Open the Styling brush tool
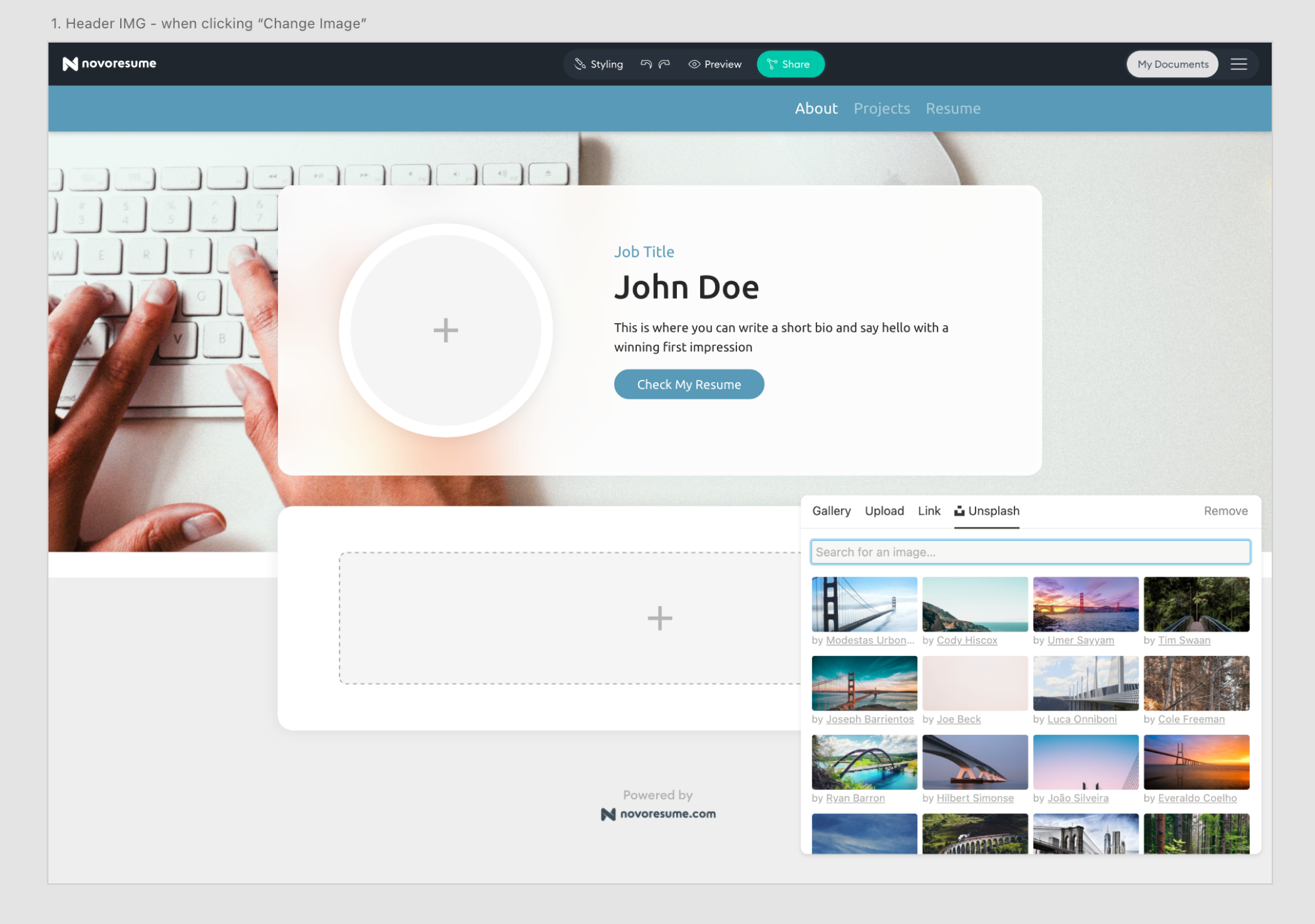1315x924 pixels. 598,64
